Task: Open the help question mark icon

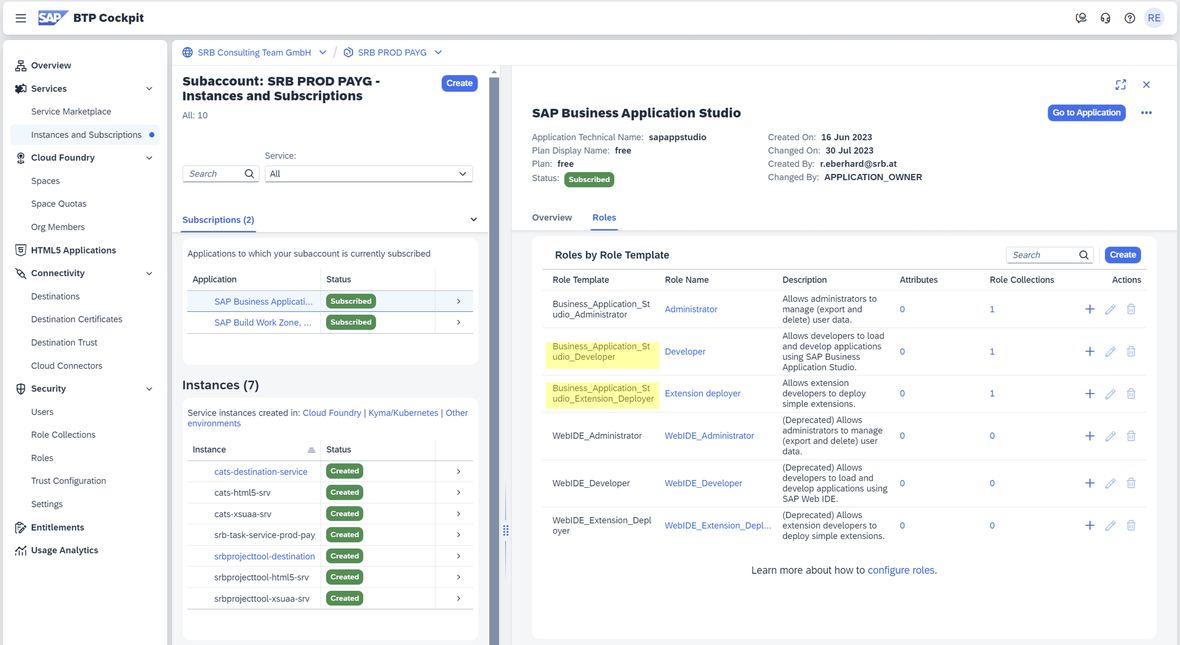Action: tap(1130, 18)
